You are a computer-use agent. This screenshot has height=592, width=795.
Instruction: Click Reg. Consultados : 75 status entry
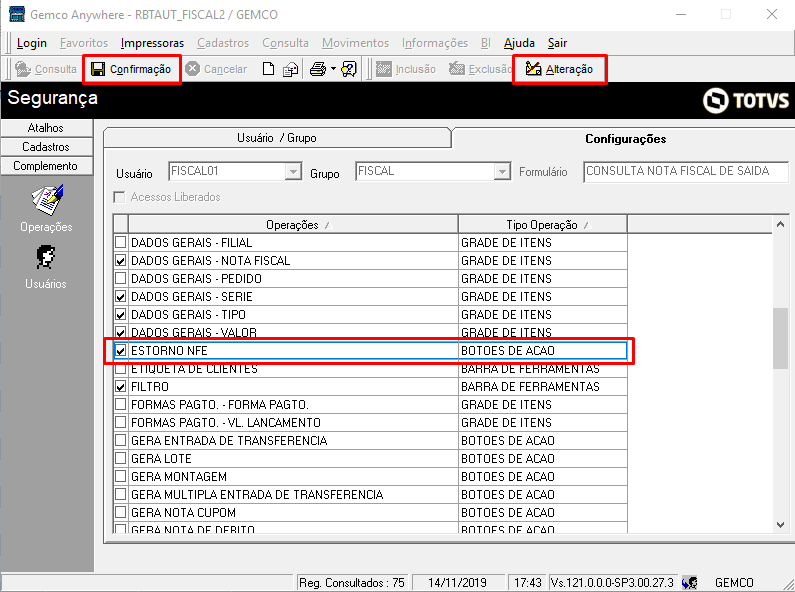point(352,583)
